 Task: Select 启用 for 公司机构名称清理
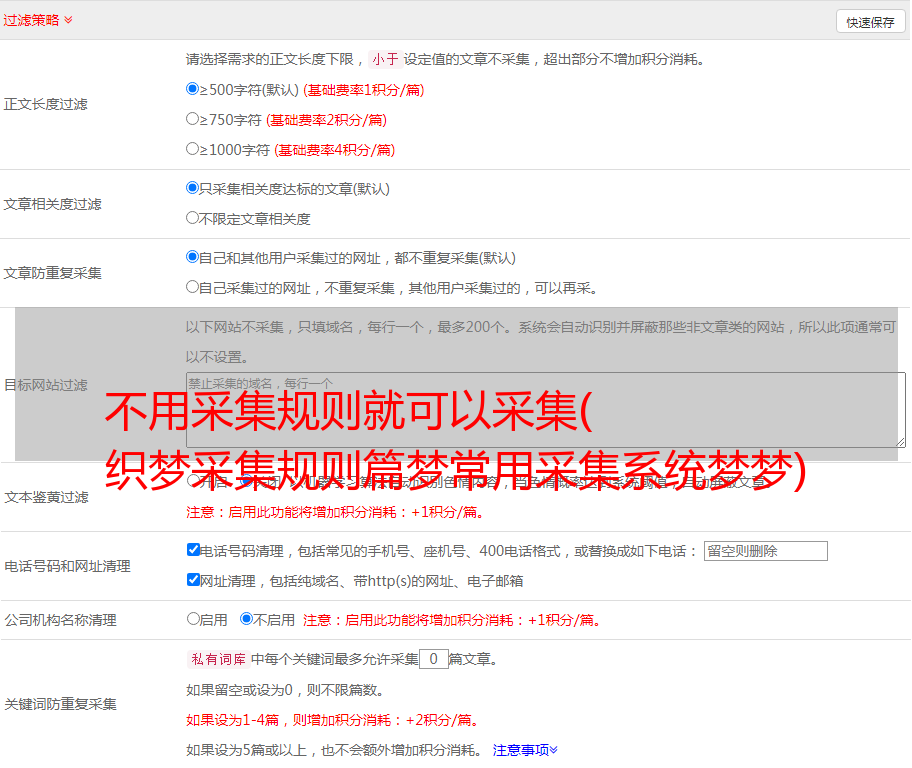[193, 619]
